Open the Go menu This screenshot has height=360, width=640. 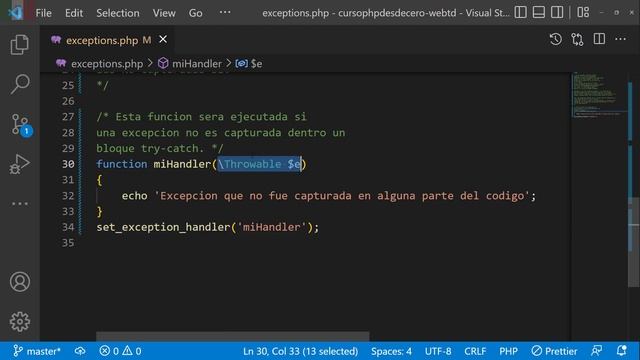(x=196, y=13)
